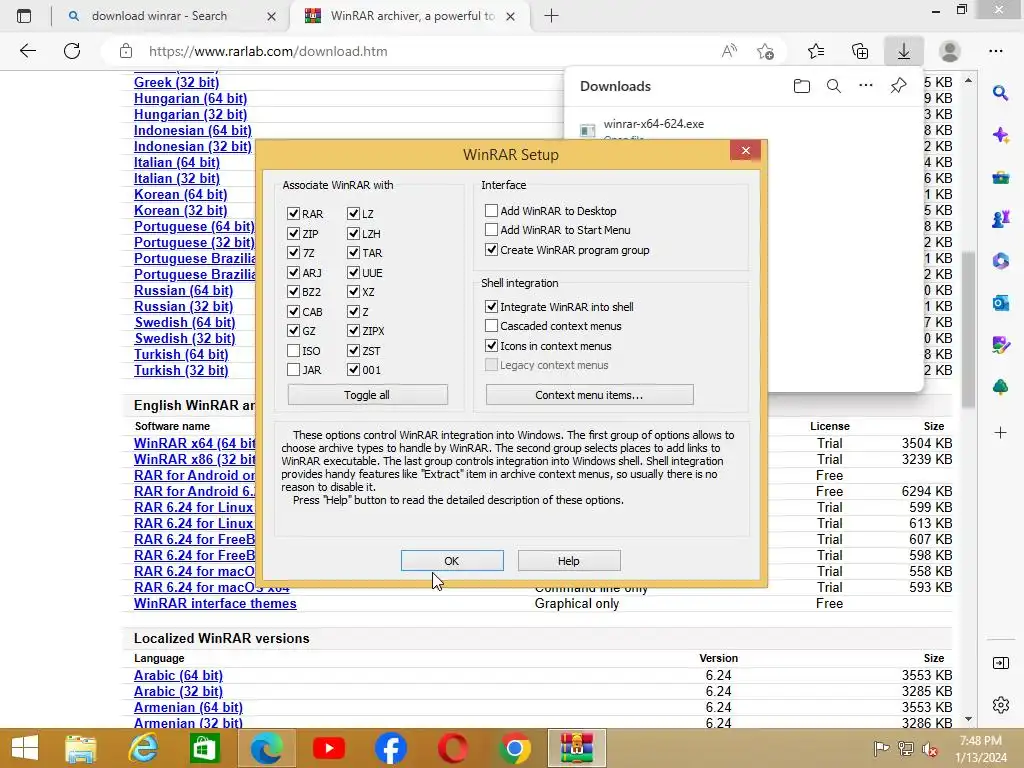Open YouTube app in taskbar
The height and width of the screenshot is (768, 1024).
point(328,748)
